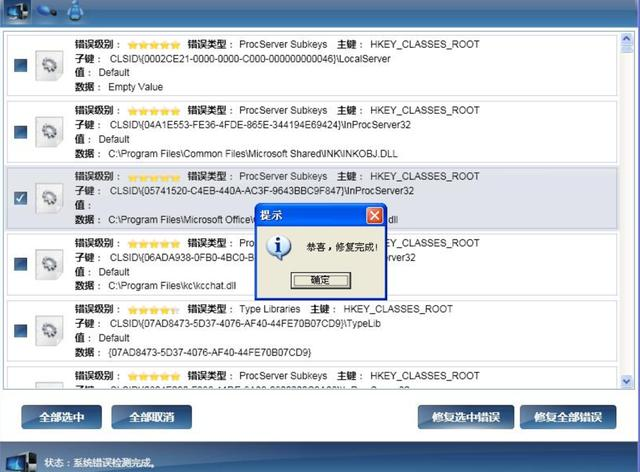The height and width of the screenshot is (472, 640).
Task: Click the text 'Empty Value'
Action: tap(136, 87)
